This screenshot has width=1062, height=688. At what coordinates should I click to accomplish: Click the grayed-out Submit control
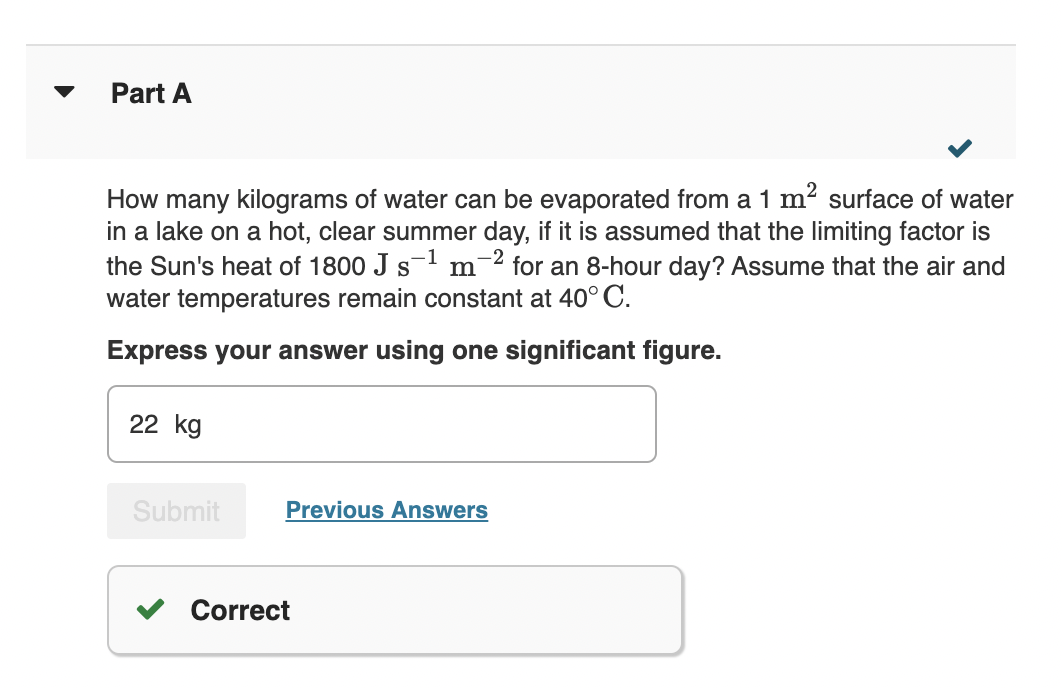click(x=176, y=510)
